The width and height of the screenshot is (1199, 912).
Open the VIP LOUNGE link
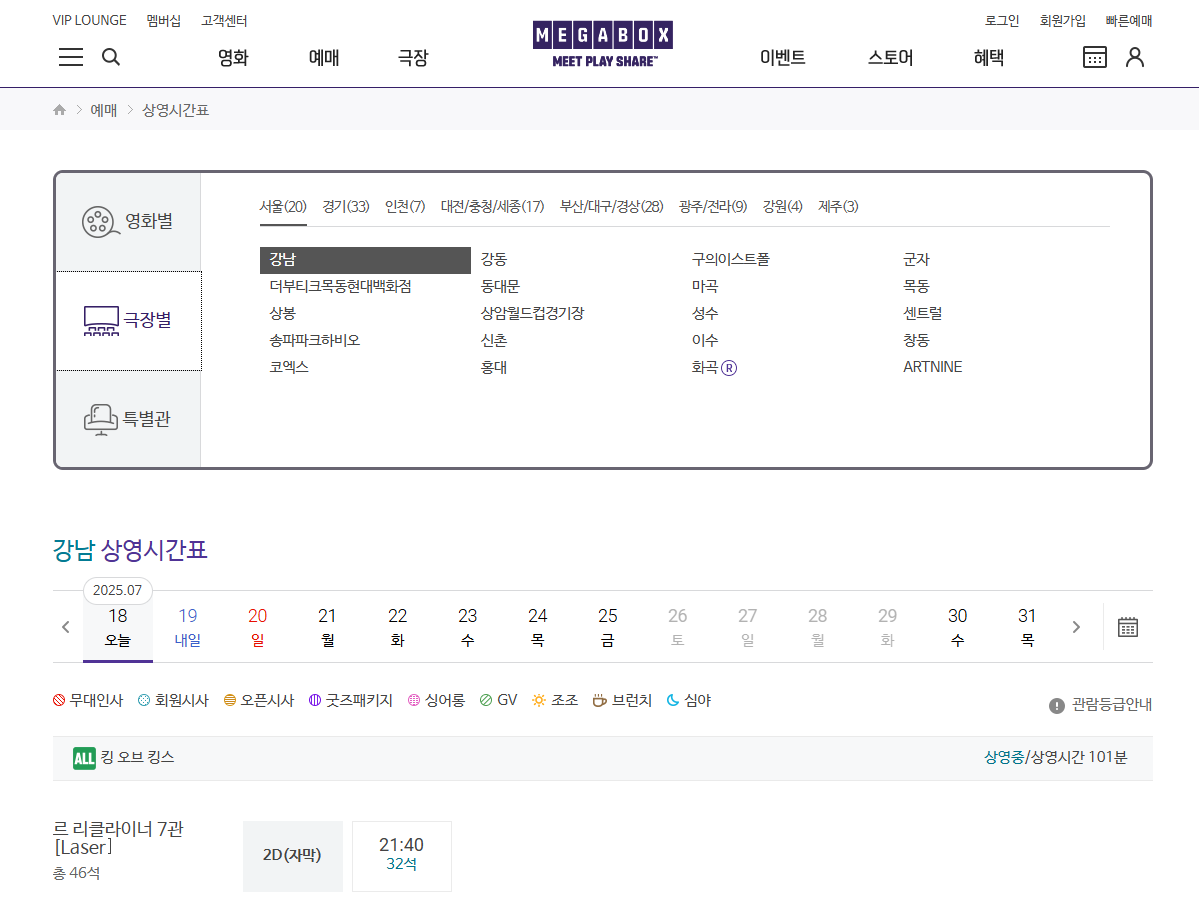[x=89, y=21]
